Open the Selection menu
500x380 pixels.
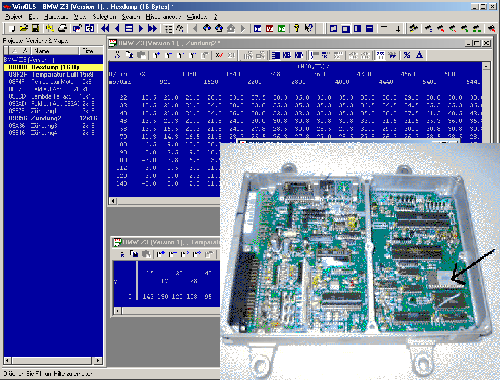pyautogui.click(x=104, y=17)
